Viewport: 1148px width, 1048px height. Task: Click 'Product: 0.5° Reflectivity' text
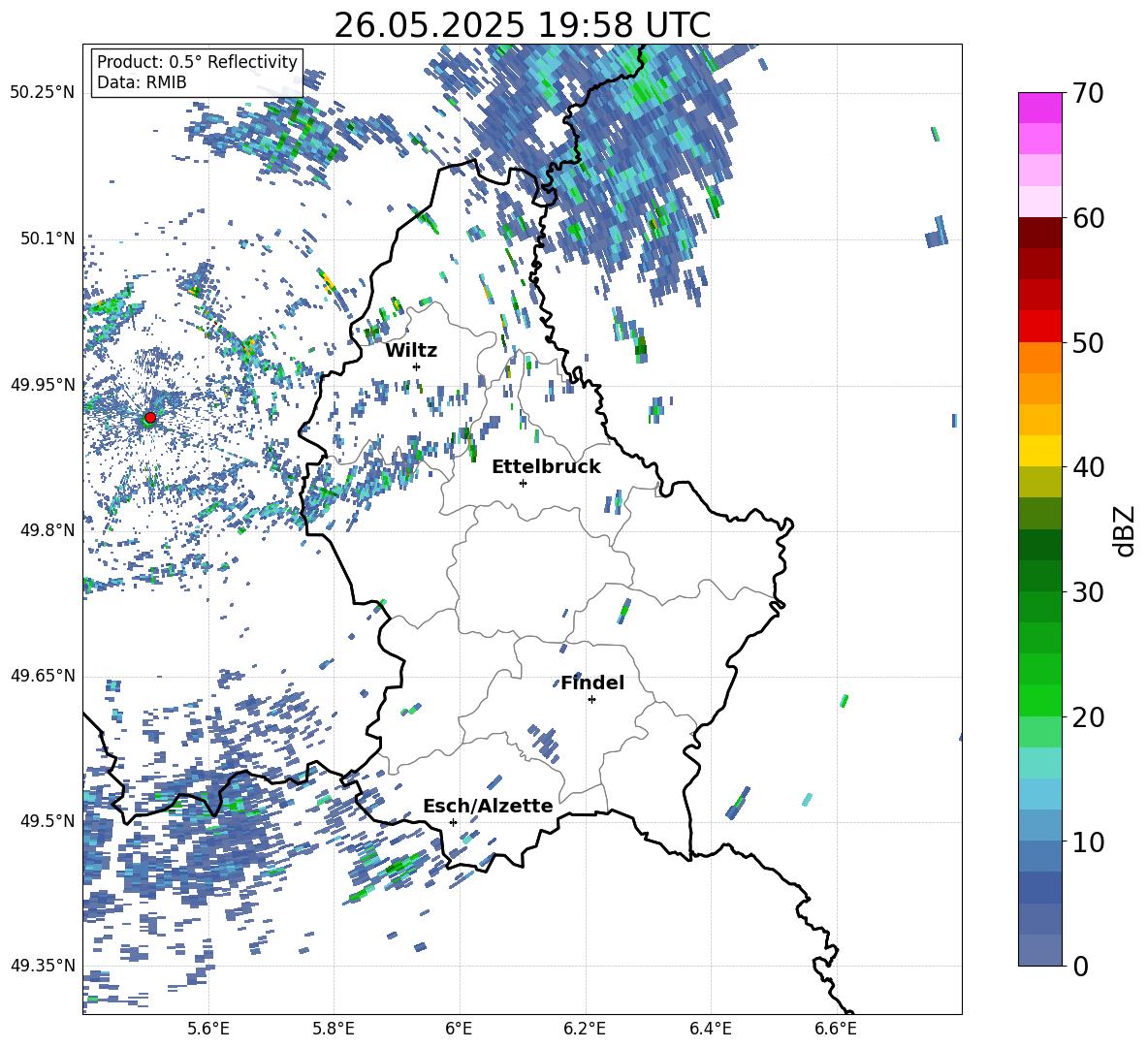pyautogui.click(x=197, y=61)
